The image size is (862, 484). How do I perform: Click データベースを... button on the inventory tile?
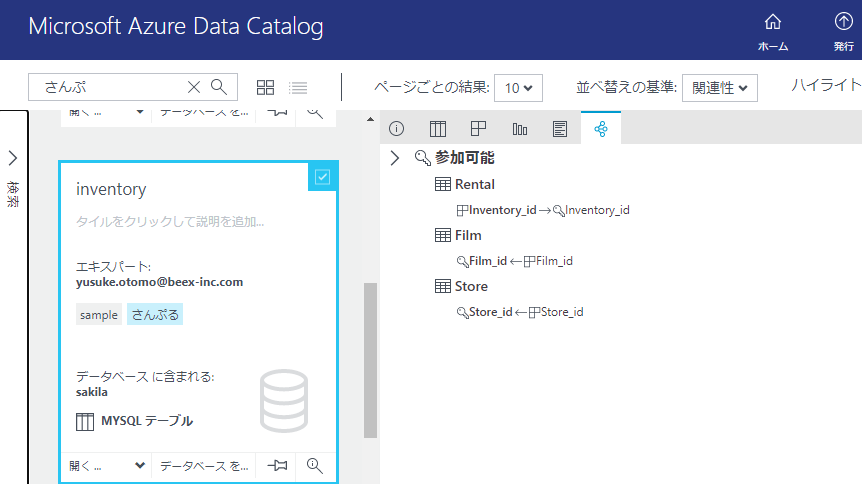[x=204, y=466]
